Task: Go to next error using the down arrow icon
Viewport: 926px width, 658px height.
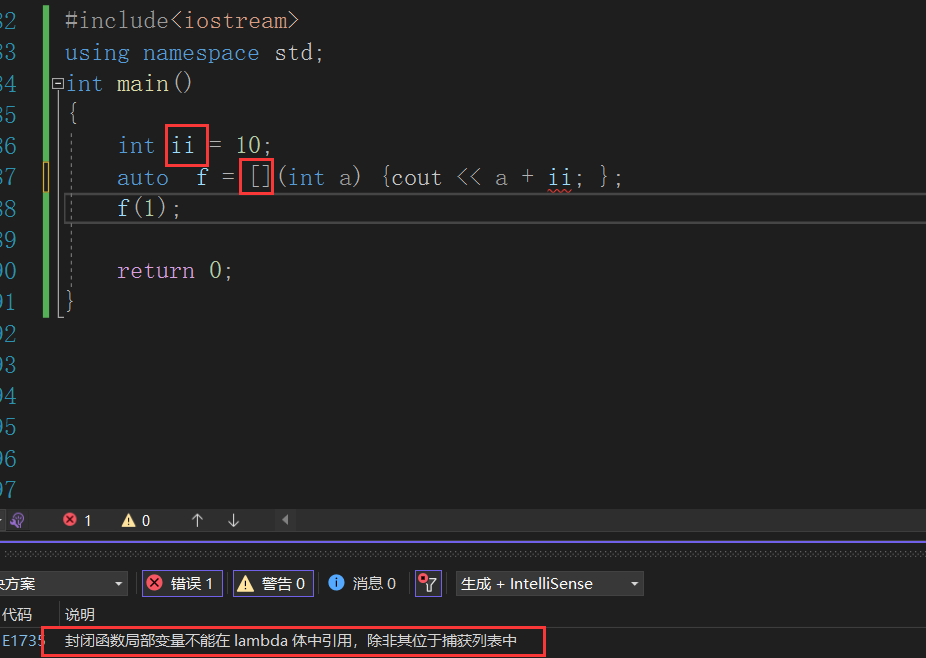Action: (232, 520)
